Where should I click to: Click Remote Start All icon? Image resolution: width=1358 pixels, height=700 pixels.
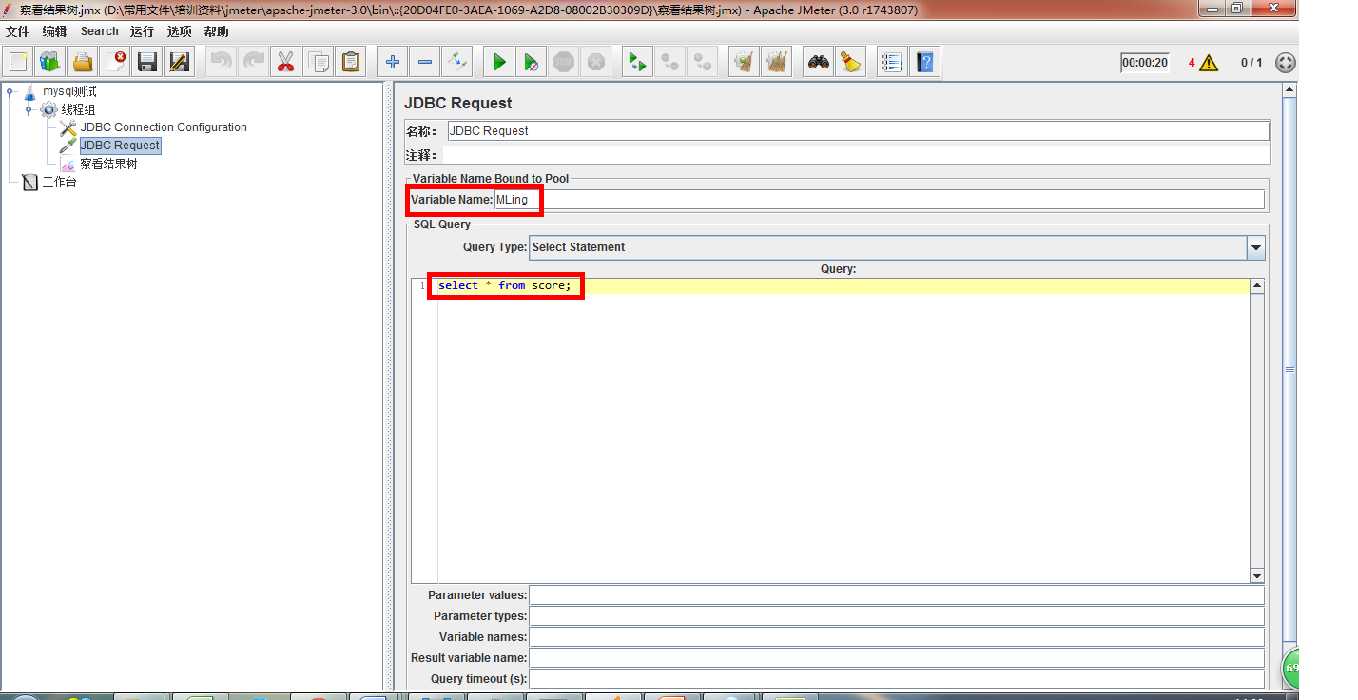pyautogui.click(x=637, y=62)
